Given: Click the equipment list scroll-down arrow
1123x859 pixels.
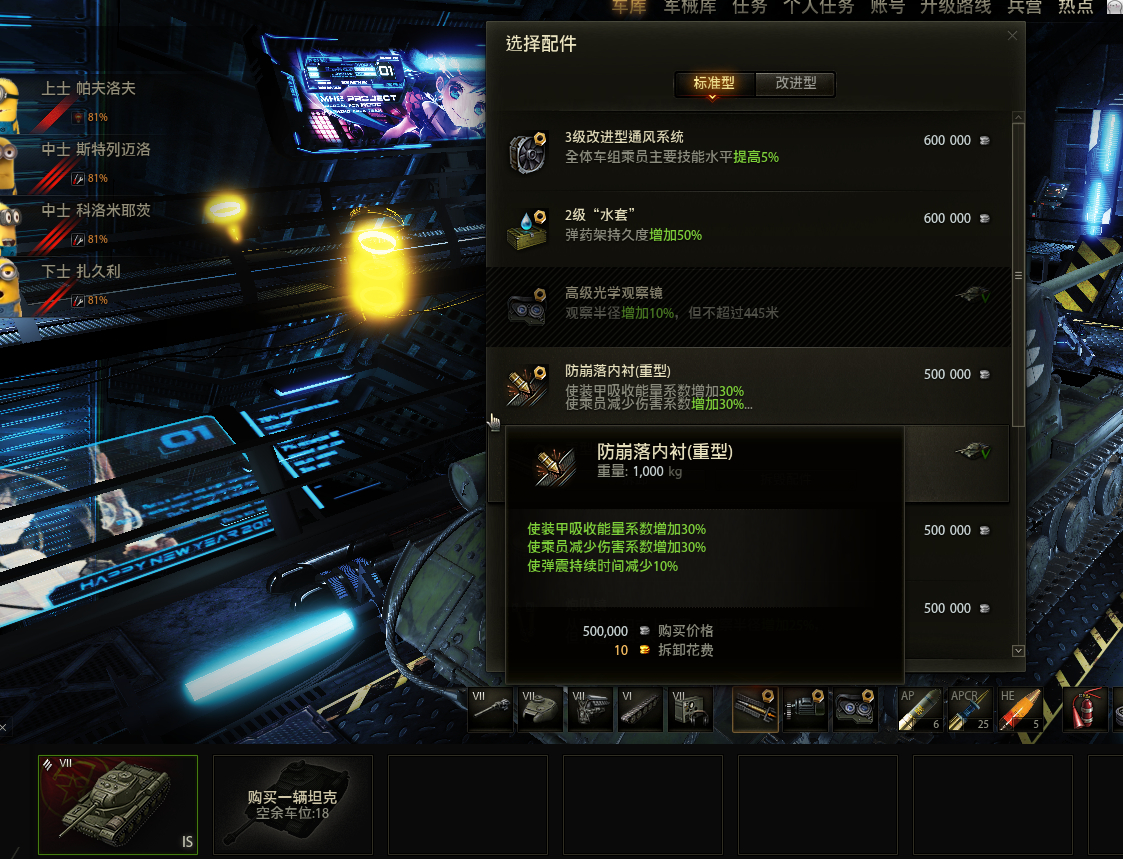Looking at the screenshot, I should pyautogui.click(x=1018, y=651).
